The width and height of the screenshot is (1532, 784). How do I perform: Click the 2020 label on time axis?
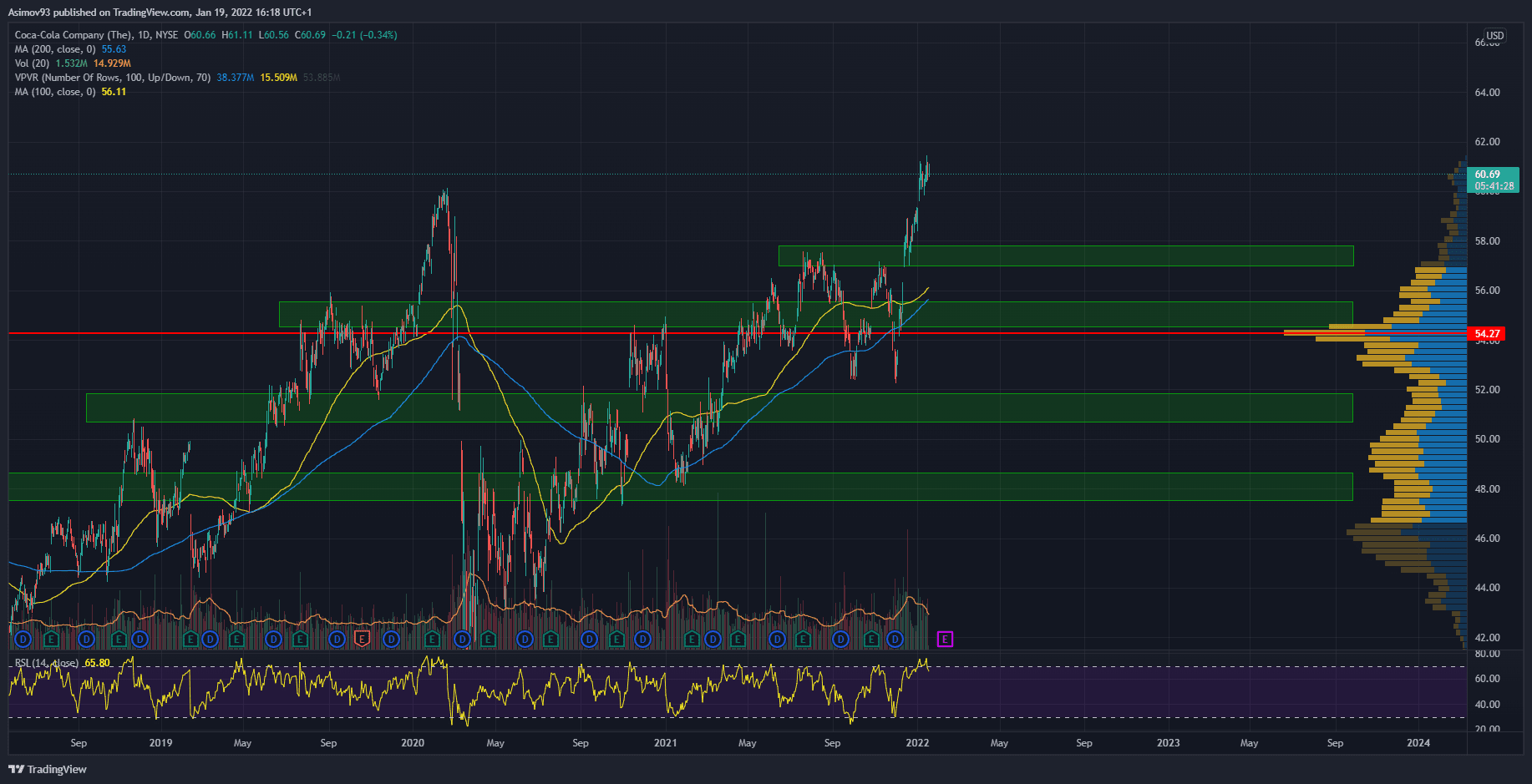click(x=413, y=743)
